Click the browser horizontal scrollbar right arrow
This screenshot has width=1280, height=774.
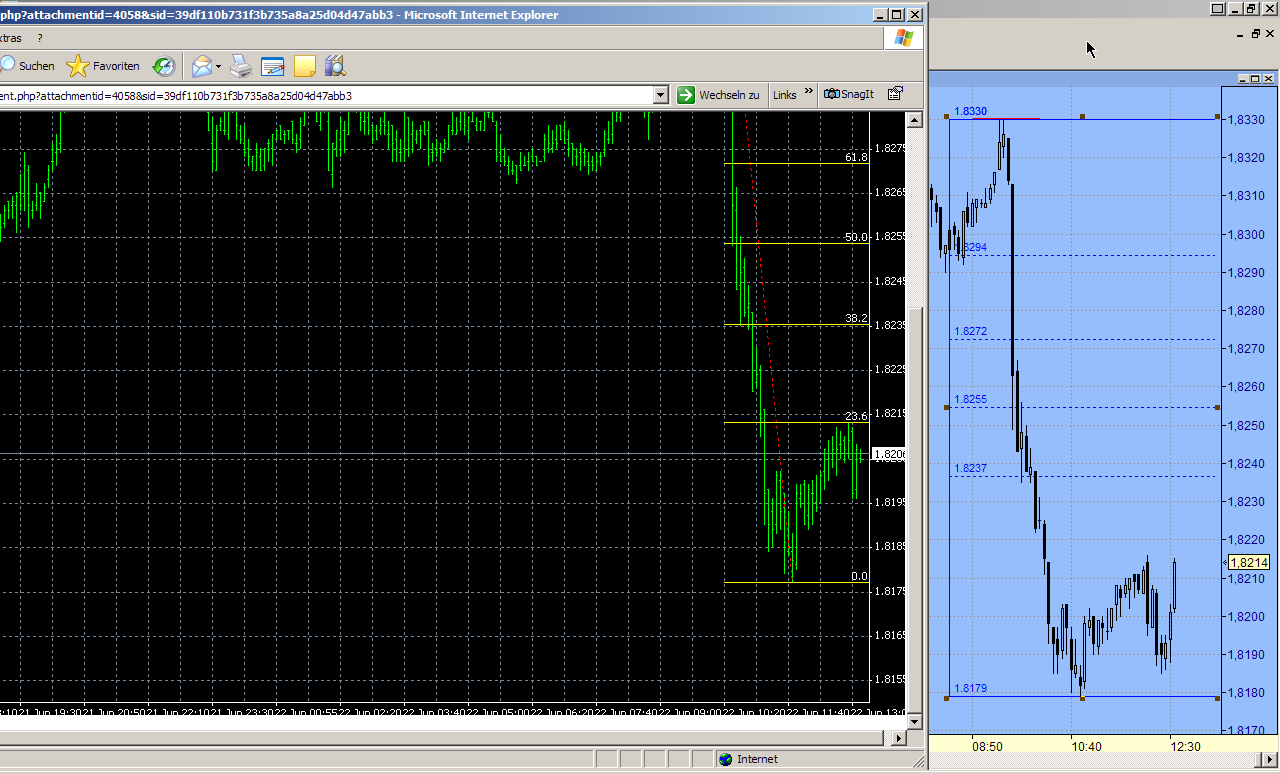(x=897, y=738)
